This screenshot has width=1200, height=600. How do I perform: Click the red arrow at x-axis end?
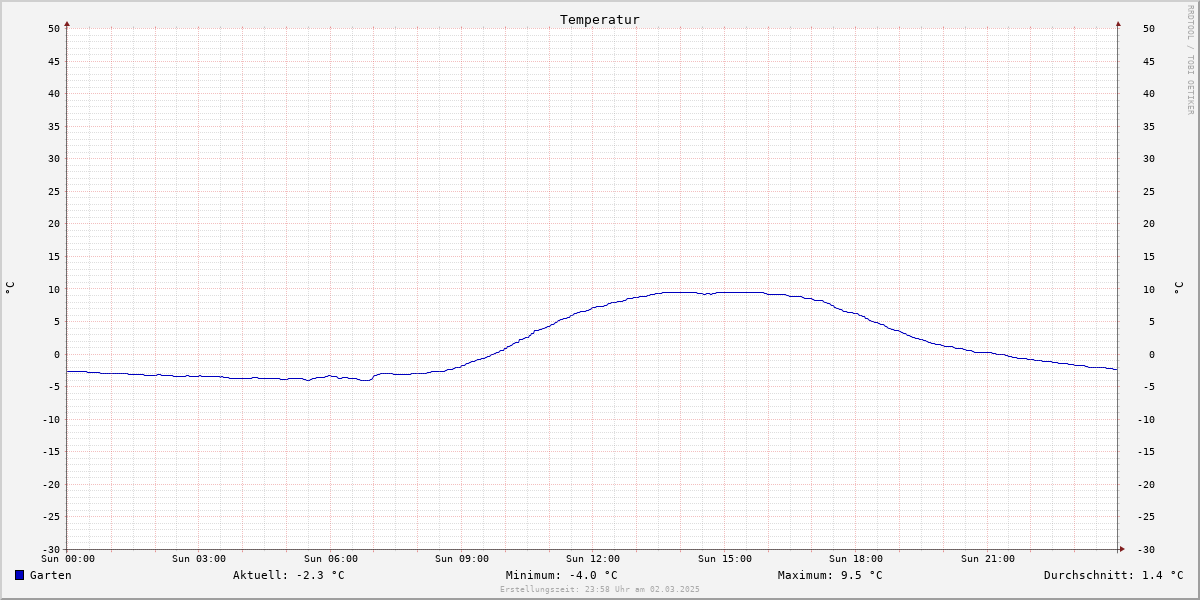pyautogui.click(x=1122, y=549)
